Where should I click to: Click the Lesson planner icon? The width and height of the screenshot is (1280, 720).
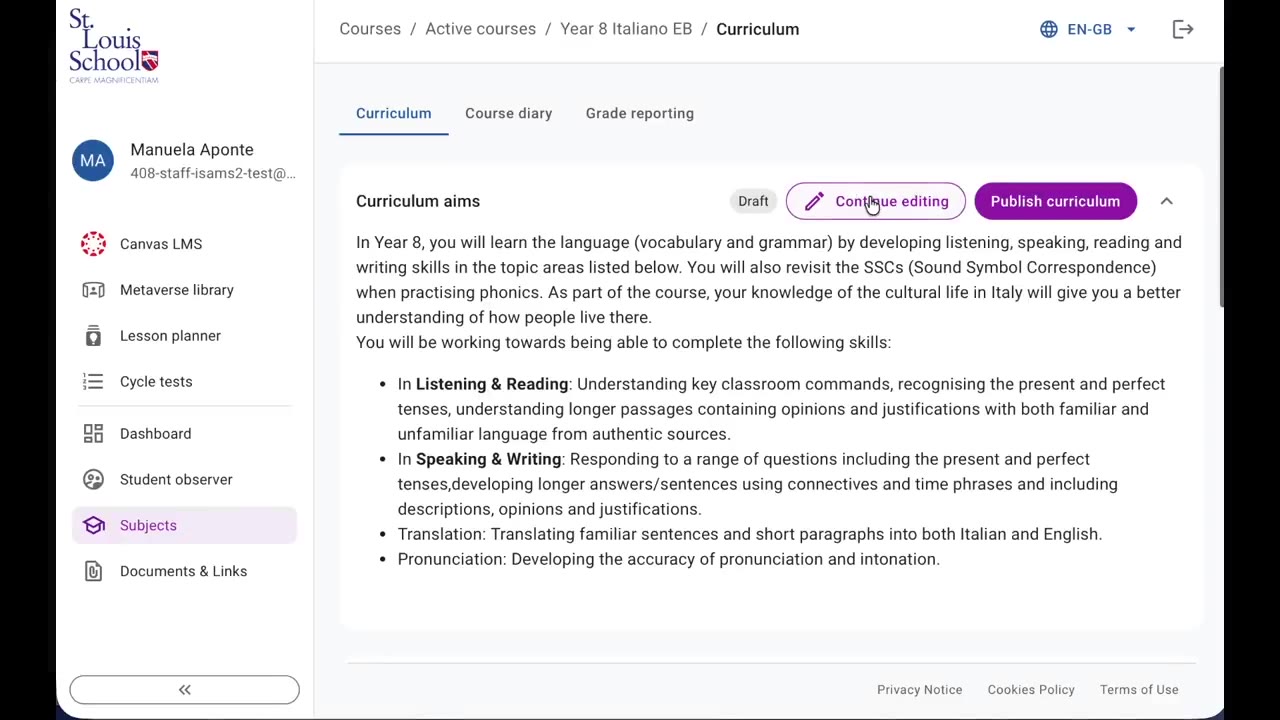pyautogui.click(x=93, y=336)
